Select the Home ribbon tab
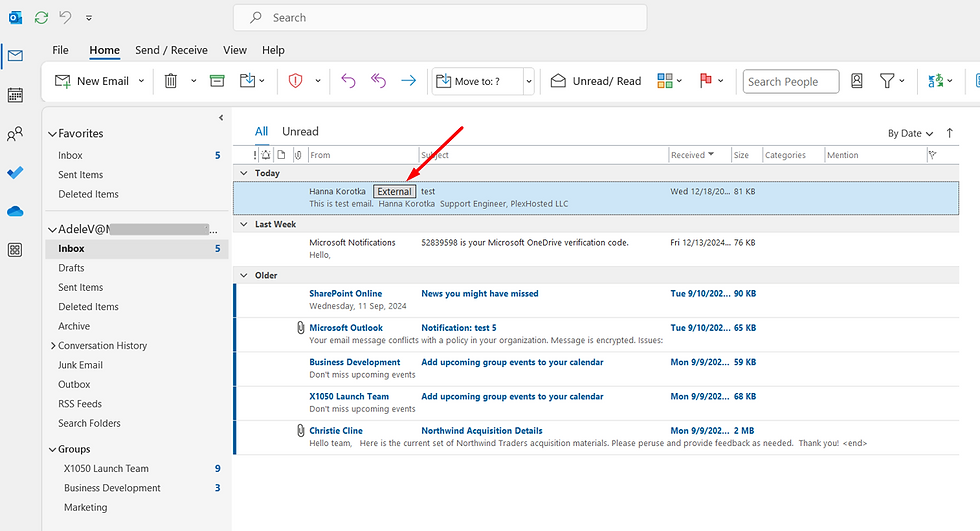Image resolution: width=980 pixels, height=531 pixels. coord(104,50)
